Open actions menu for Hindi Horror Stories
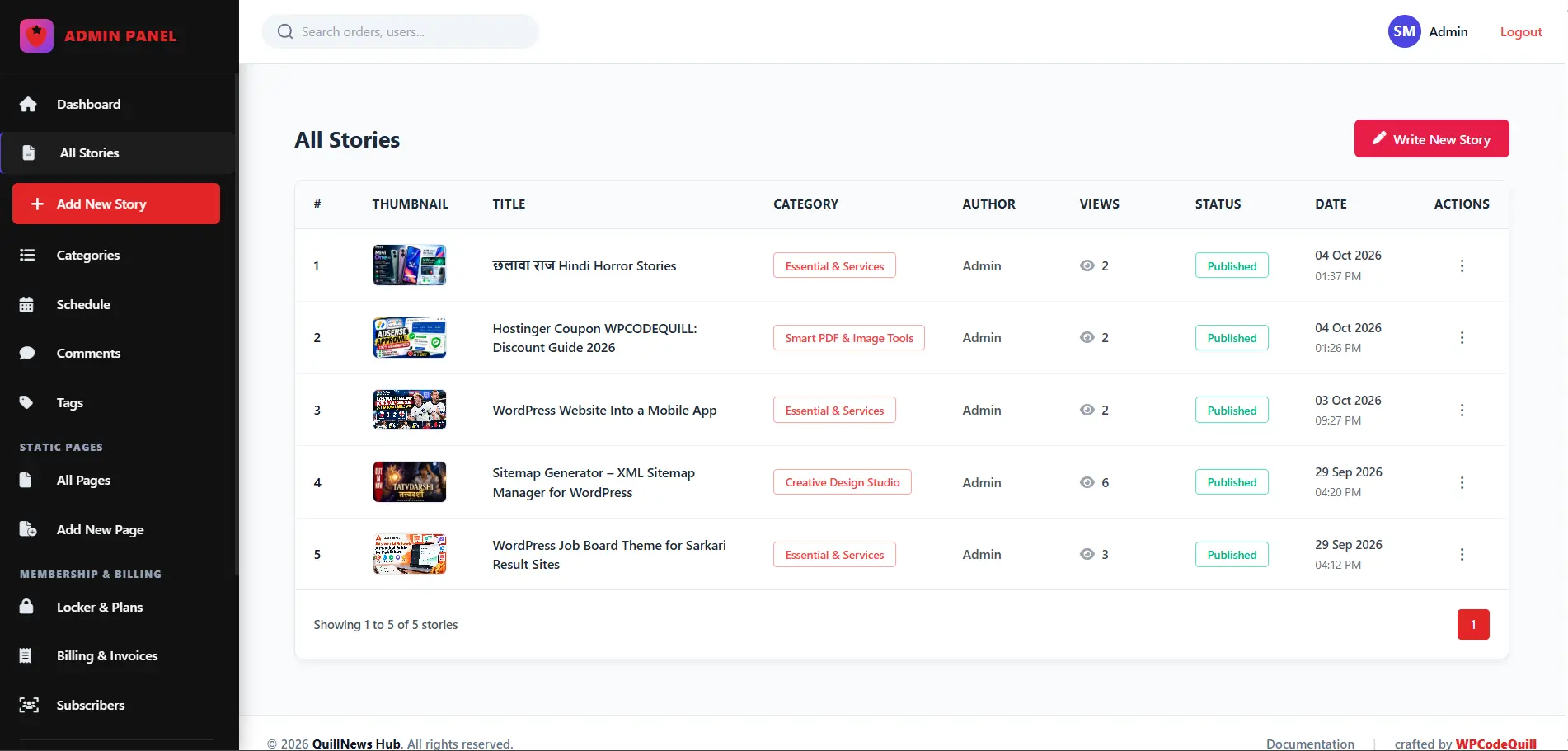Viewport: 1568px width, 751px height. [1462, 265]
